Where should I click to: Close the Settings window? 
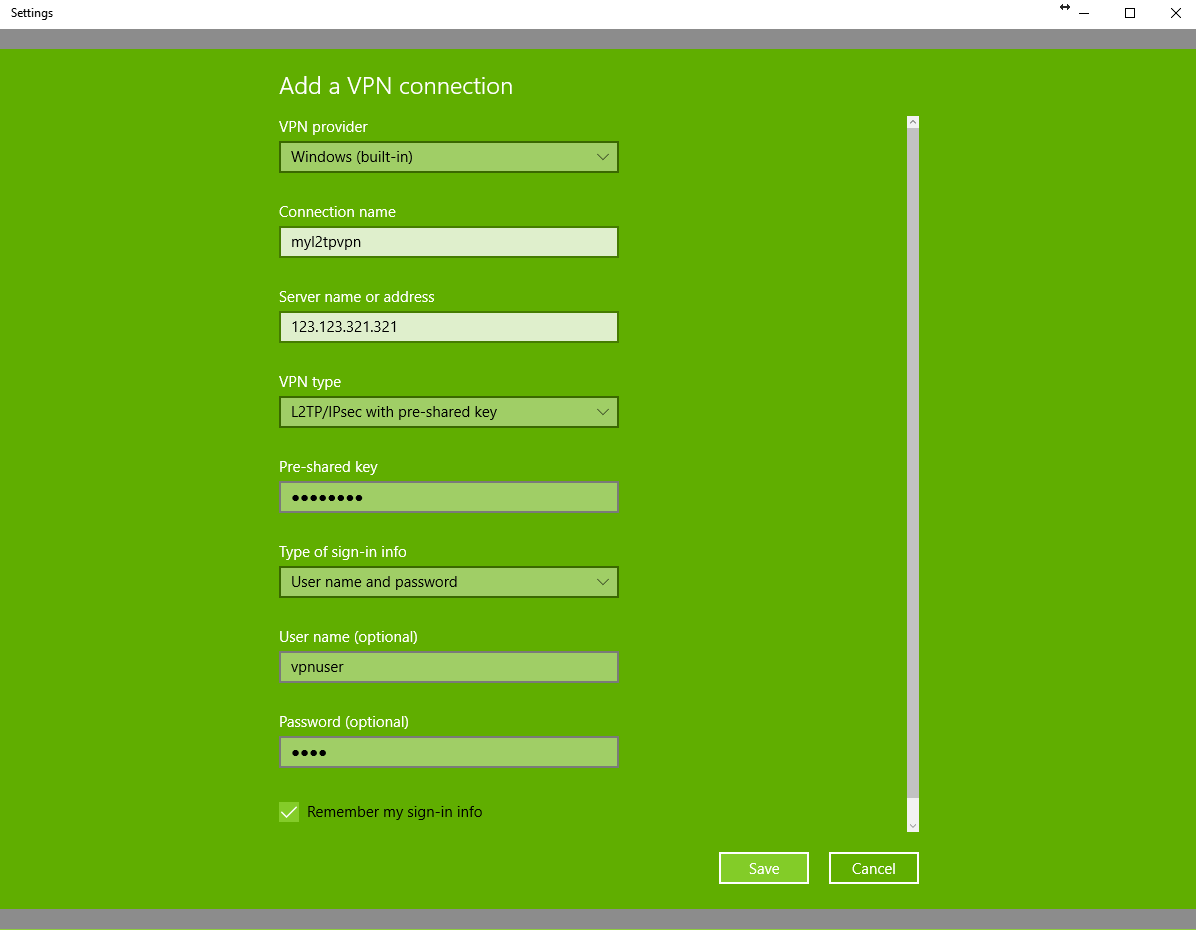[1175, 13]
